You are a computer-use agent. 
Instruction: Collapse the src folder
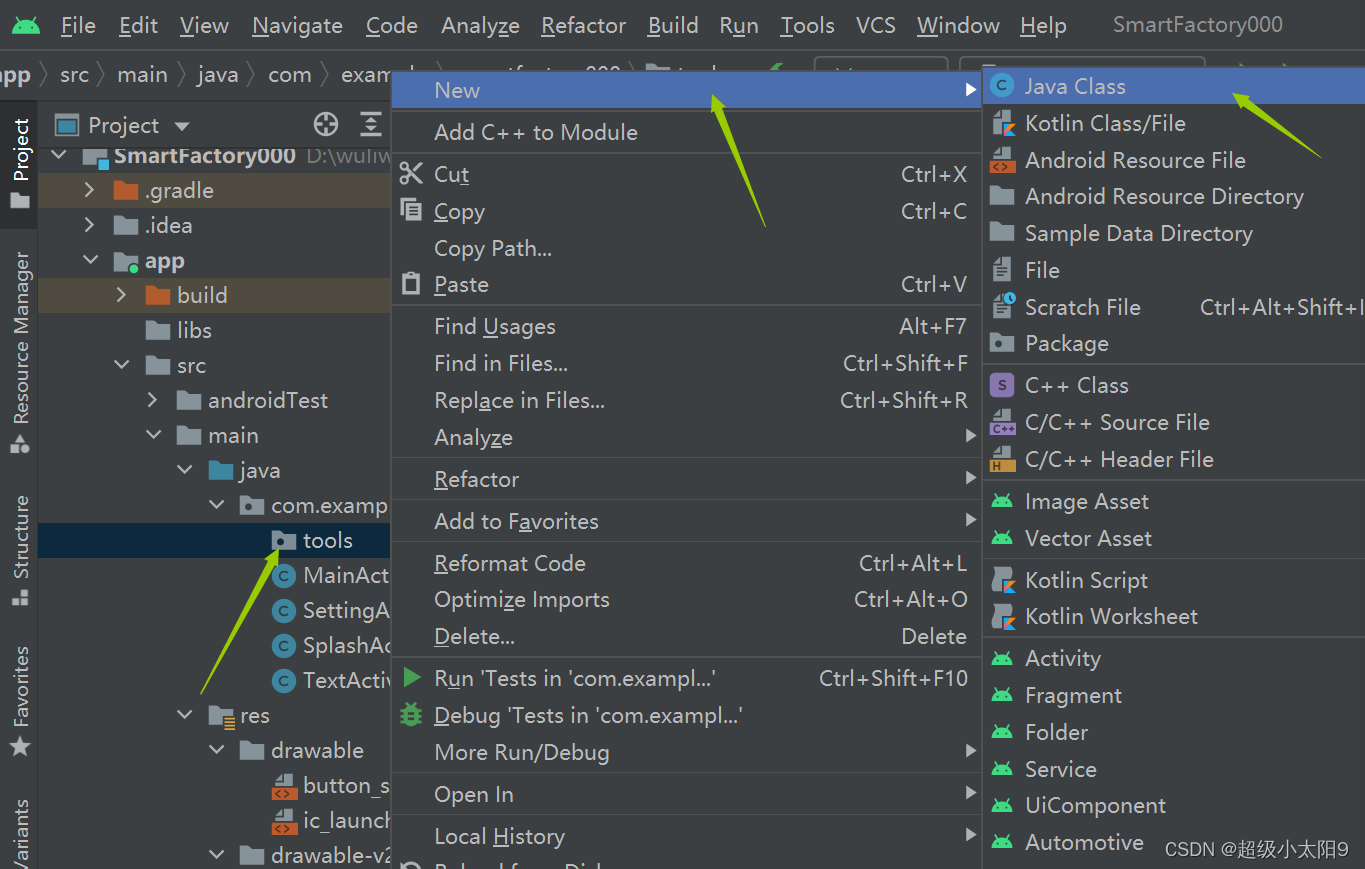pos(122,365)
